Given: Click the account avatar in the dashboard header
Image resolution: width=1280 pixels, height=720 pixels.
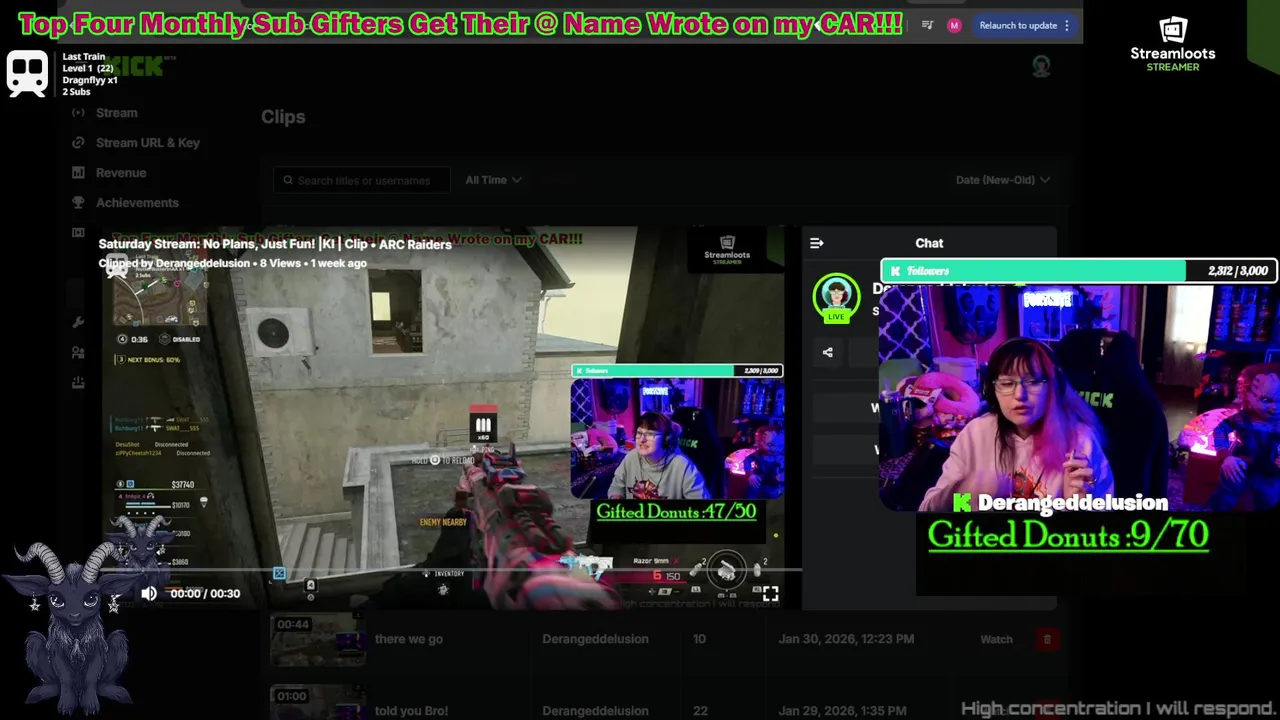Looking at the screenshot, I should point(1041,66).
